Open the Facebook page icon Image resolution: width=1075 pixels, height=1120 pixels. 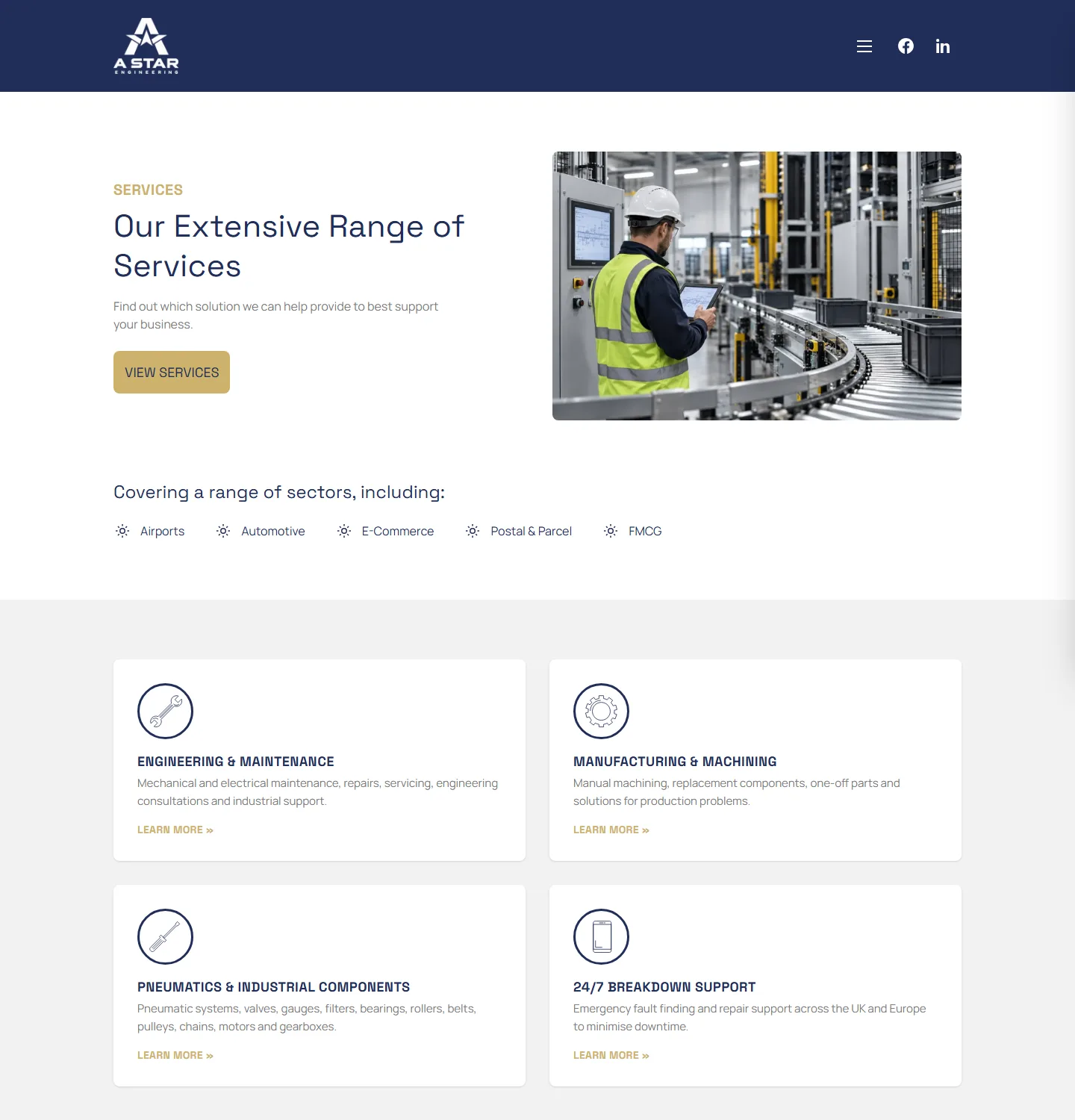click(906, 46)
